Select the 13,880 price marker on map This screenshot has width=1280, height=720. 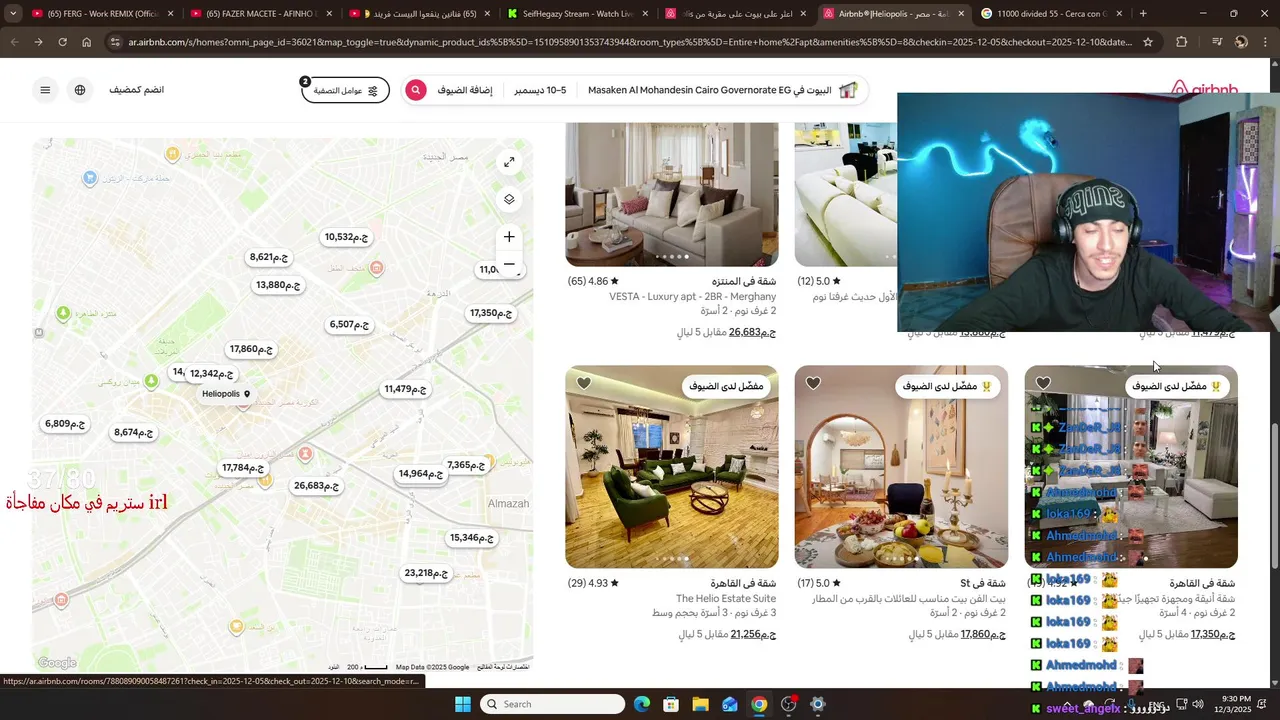coord(278,285)
